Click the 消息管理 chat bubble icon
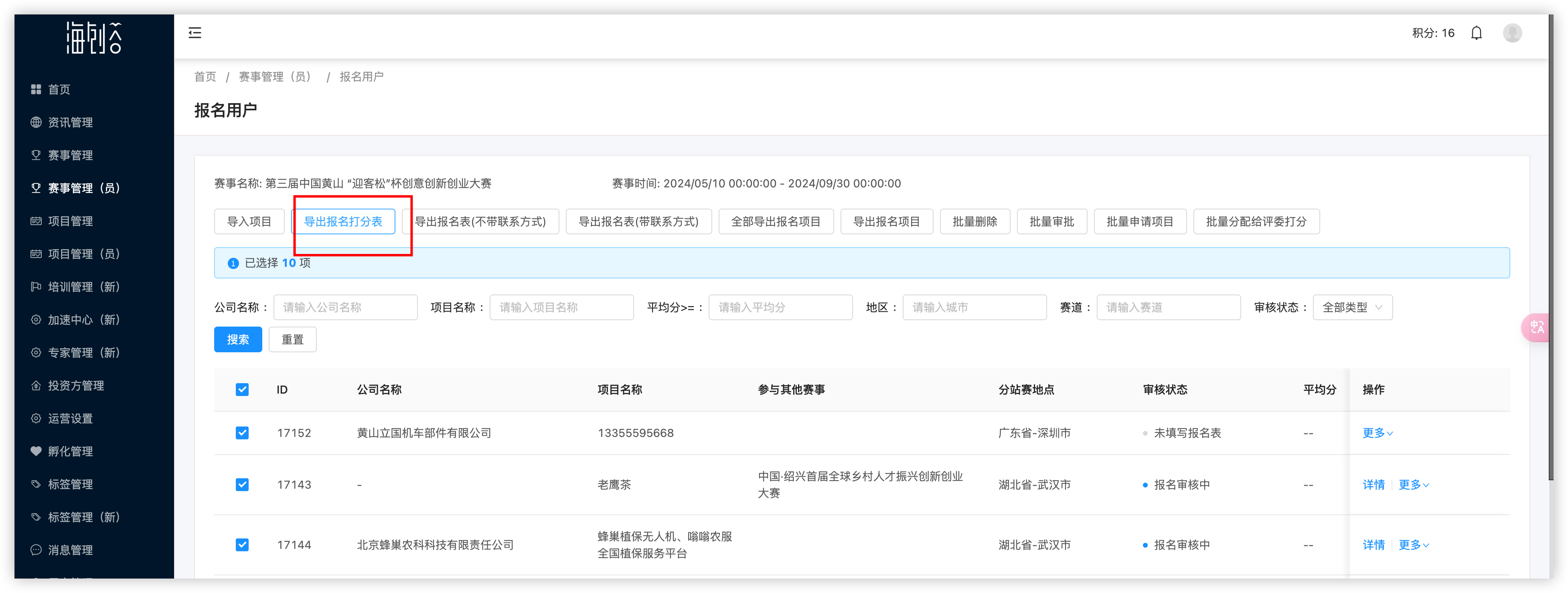This screenshot has height=593, width=1568. [36, 550]
